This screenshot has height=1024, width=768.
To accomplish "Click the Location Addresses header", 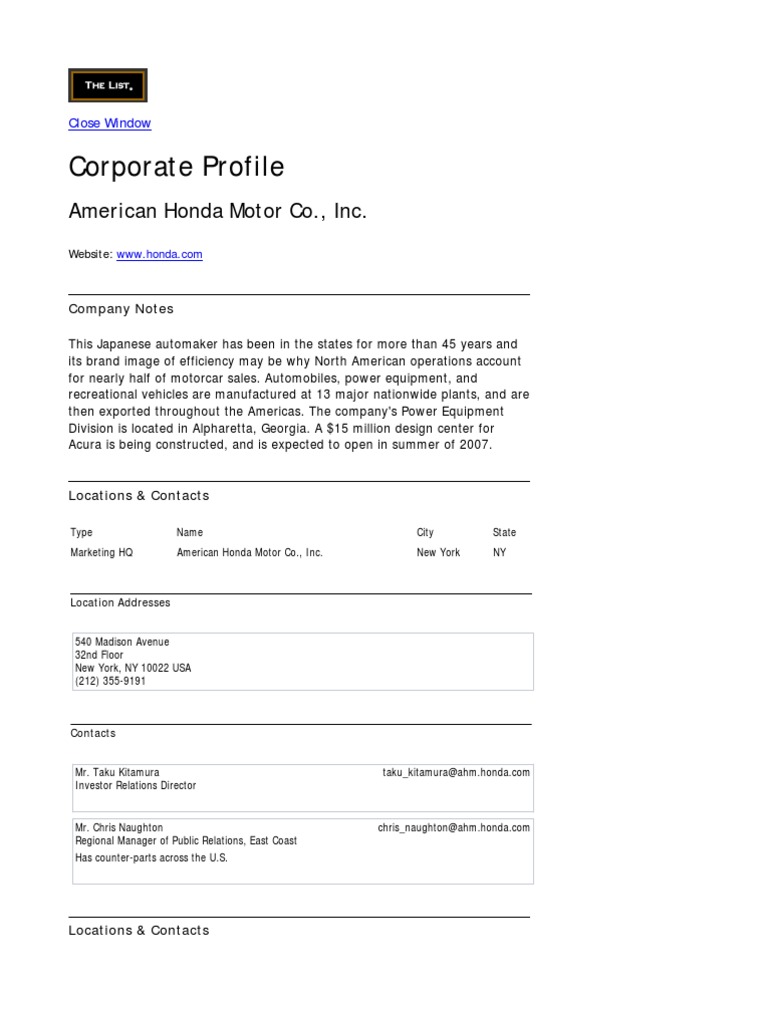I will click(x=120, y=603).
